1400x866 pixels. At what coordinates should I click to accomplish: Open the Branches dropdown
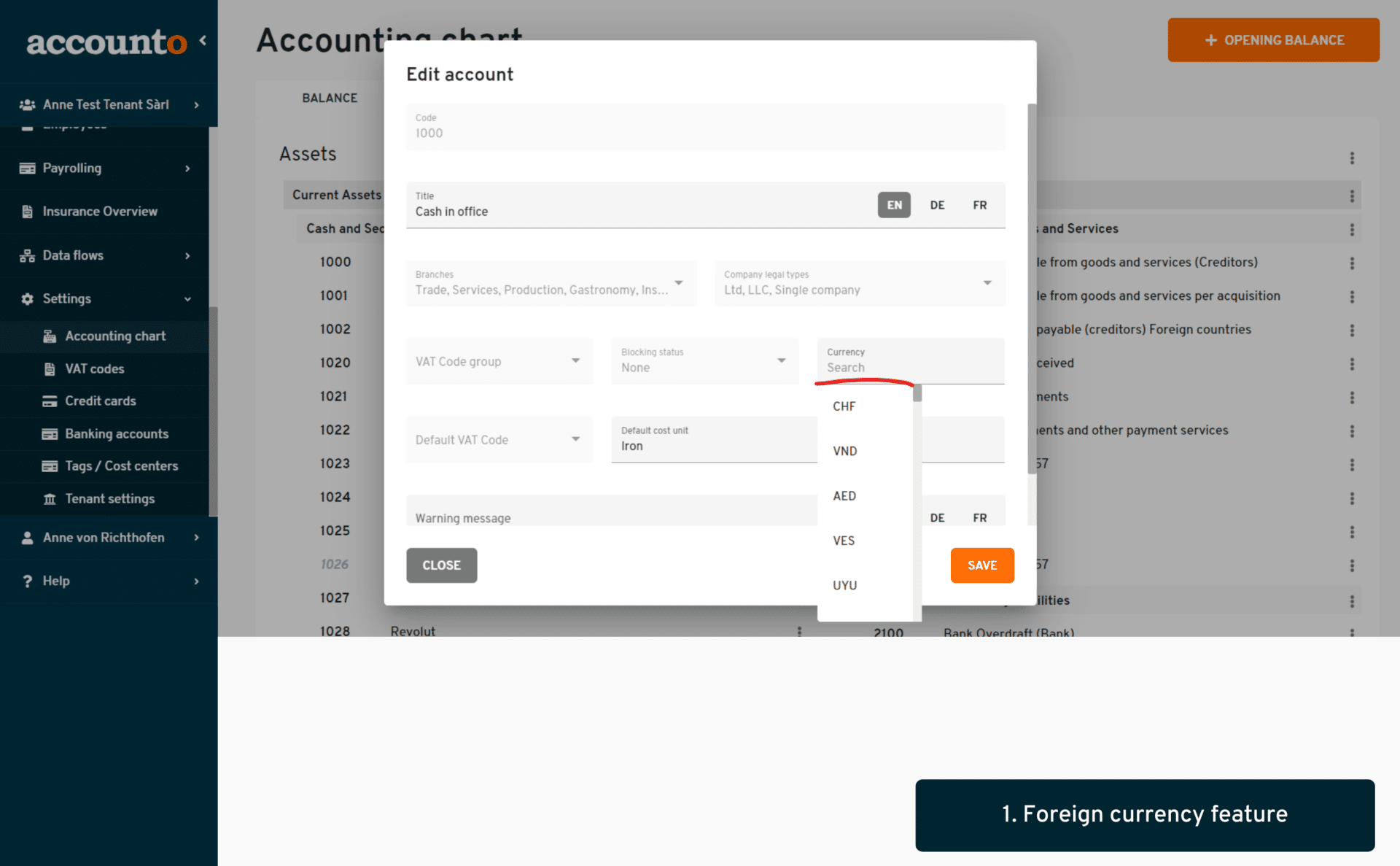point(551,283)
